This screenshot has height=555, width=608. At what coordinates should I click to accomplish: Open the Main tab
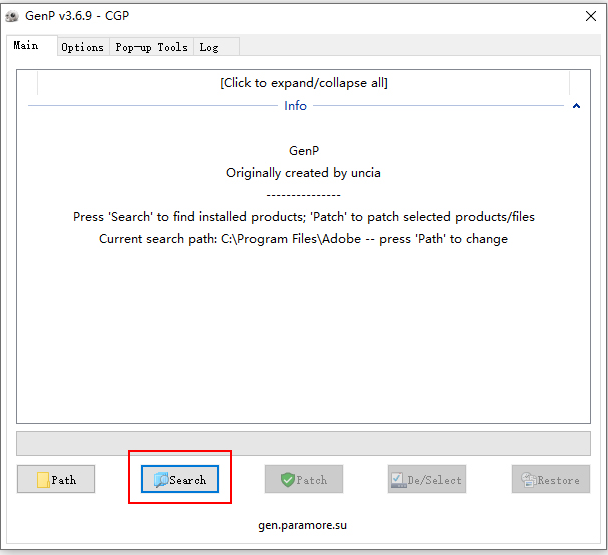pos(31,46)
